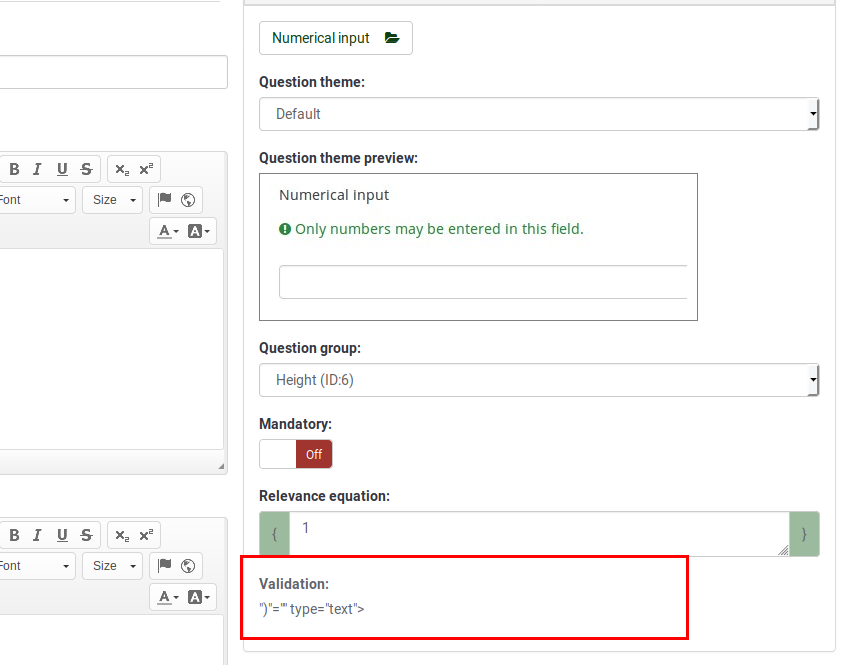The height and width of the screenshot is (665, 846).
Task: Click Italic in the upper editor toolbar
Action: click(x=37, y=169)
